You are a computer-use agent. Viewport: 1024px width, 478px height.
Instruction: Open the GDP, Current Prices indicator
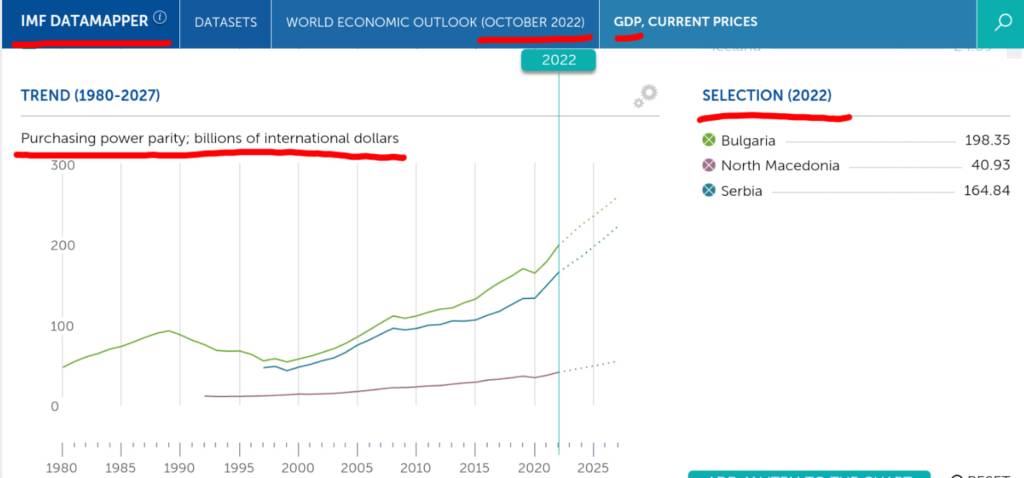point(685,22)
